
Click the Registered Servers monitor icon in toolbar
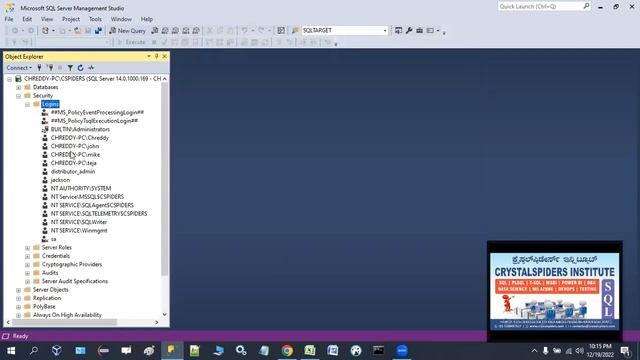398,31
